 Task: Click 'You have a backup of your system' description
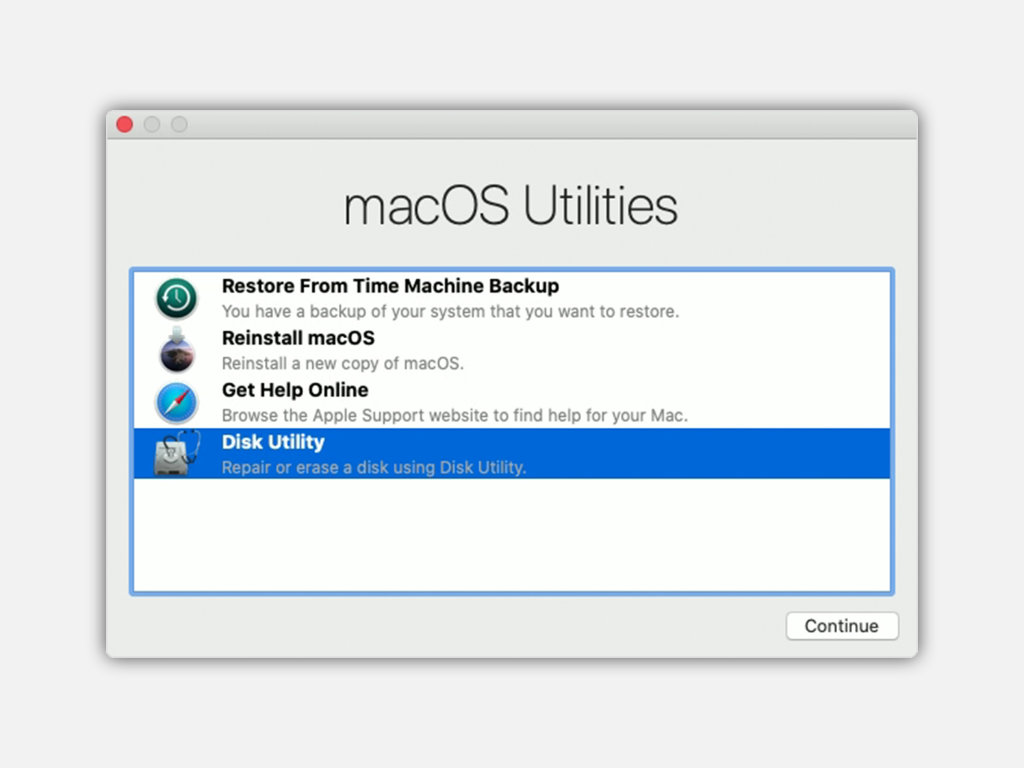[x=450, y=312]
